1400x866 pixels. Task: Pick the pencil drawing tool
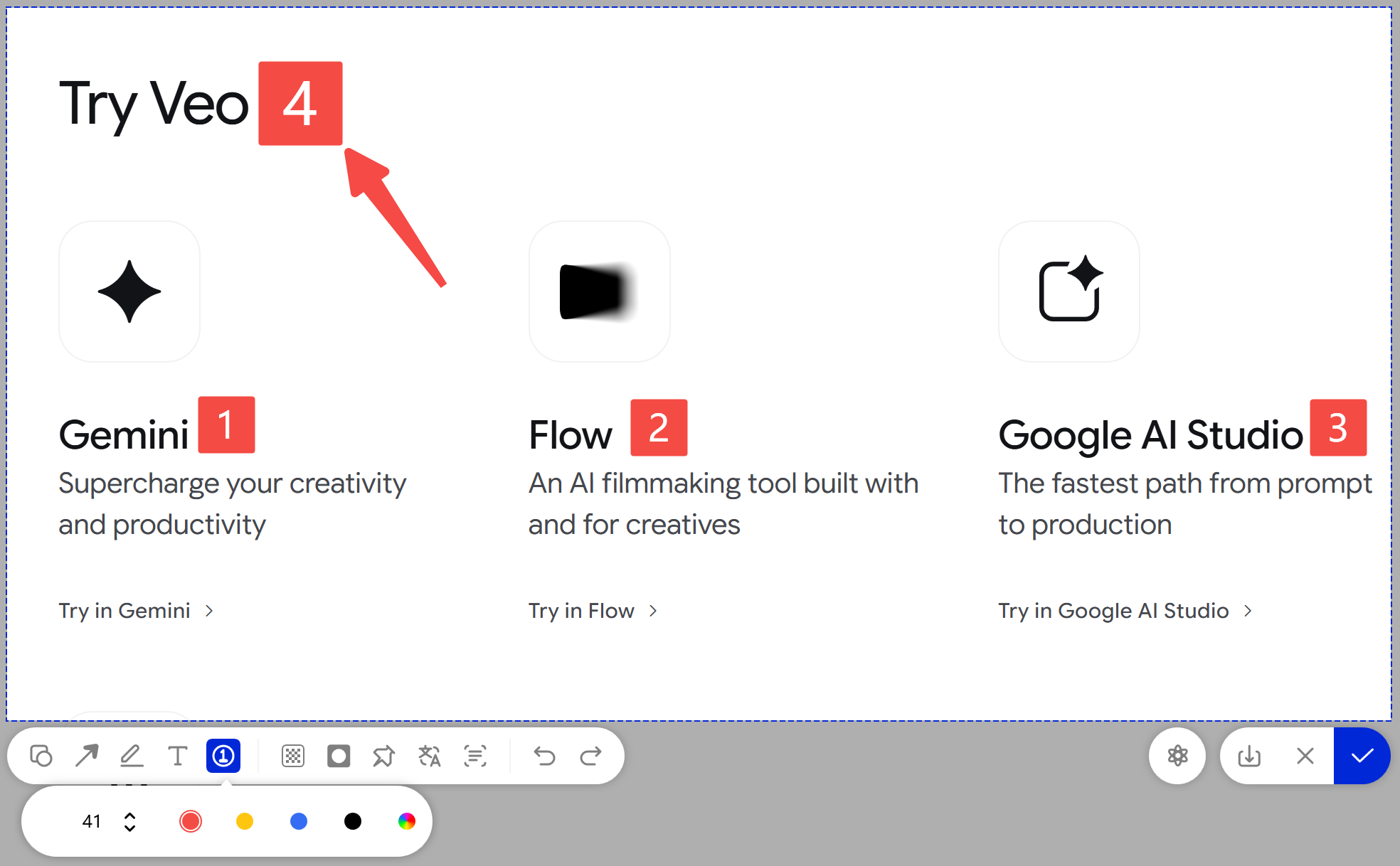pyautogui.click(x=132, y=756)
